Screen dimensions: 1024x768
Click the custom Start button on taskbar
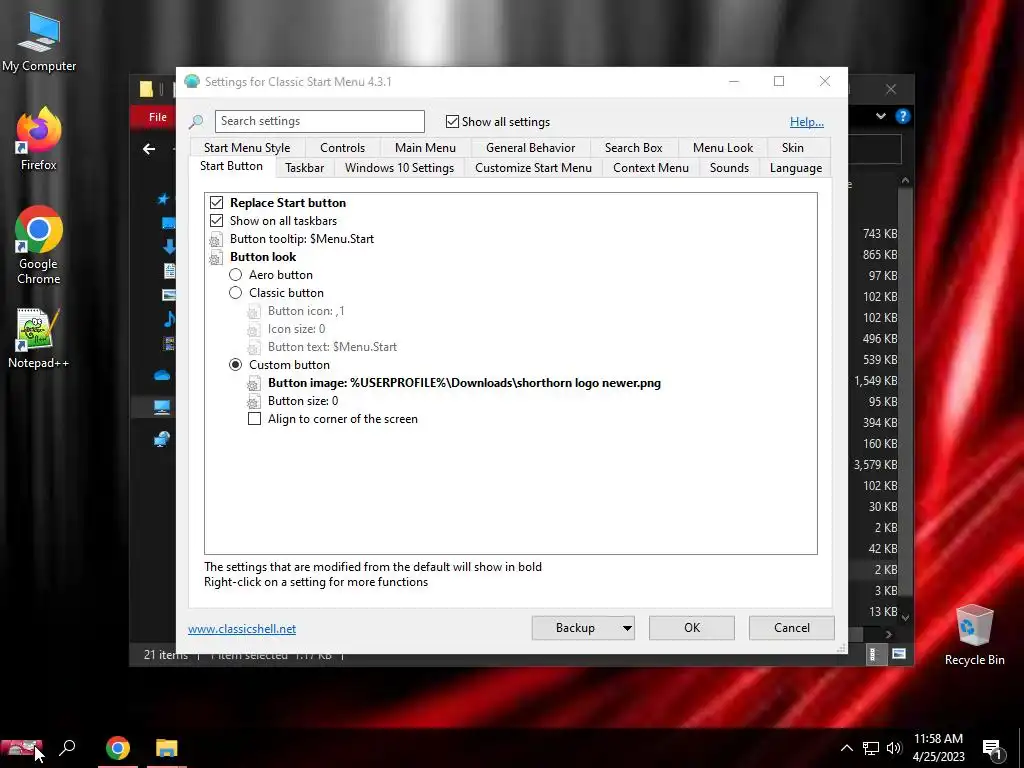[x=21, y=748]
